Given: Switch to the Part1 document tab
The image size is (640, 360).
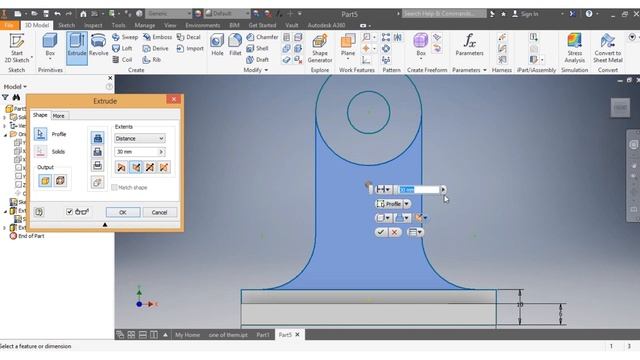Looking at the screenshot, I should (x=263, y=335).
